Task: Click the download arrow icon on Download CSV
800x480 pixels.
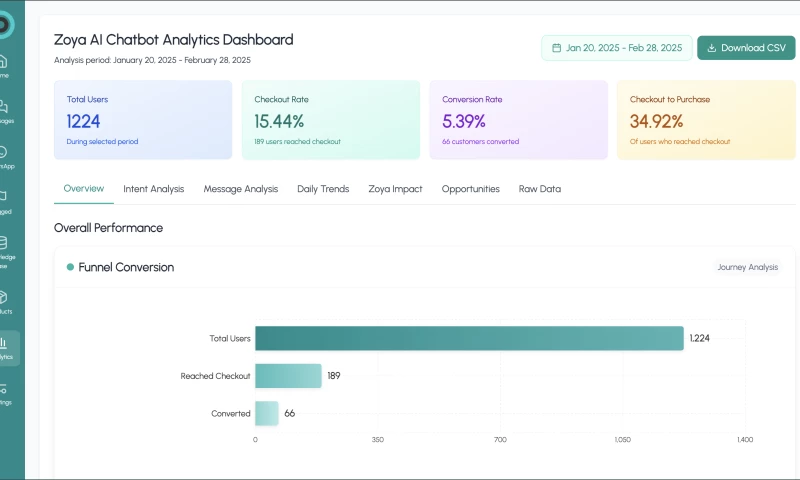Action: tap(711, 48)
